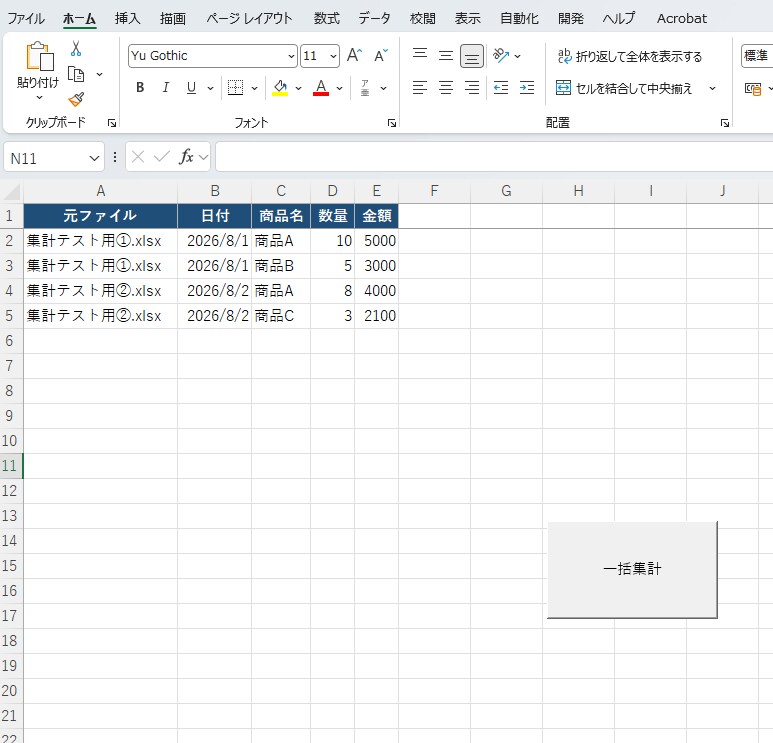The image size is (773, 743).
Task: Open the Name Box dropdown
Action: tap(94, 158)
